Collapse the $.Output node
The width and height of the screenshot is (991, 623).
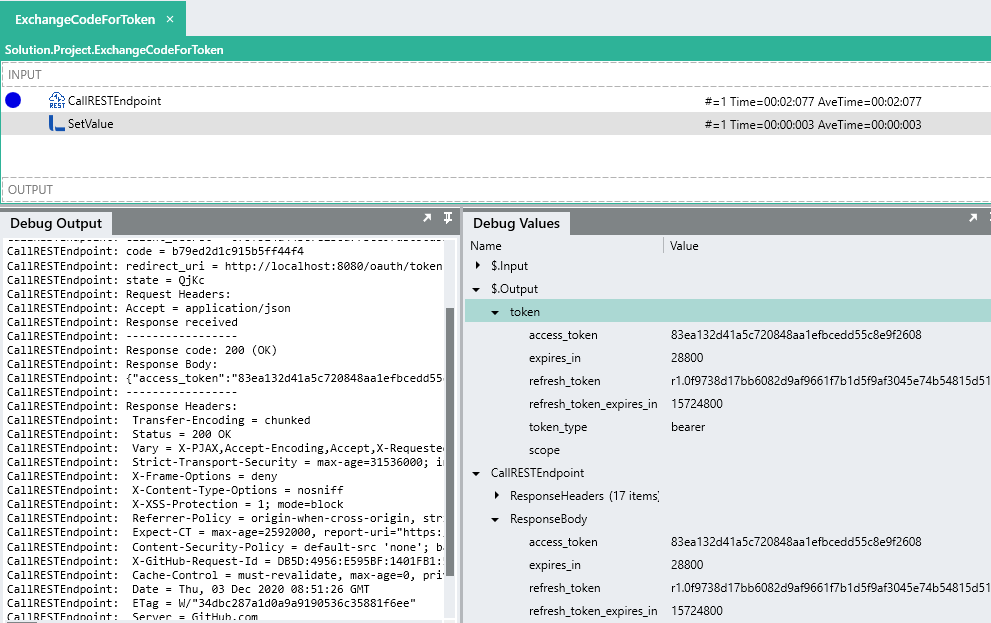pos(478,290)
